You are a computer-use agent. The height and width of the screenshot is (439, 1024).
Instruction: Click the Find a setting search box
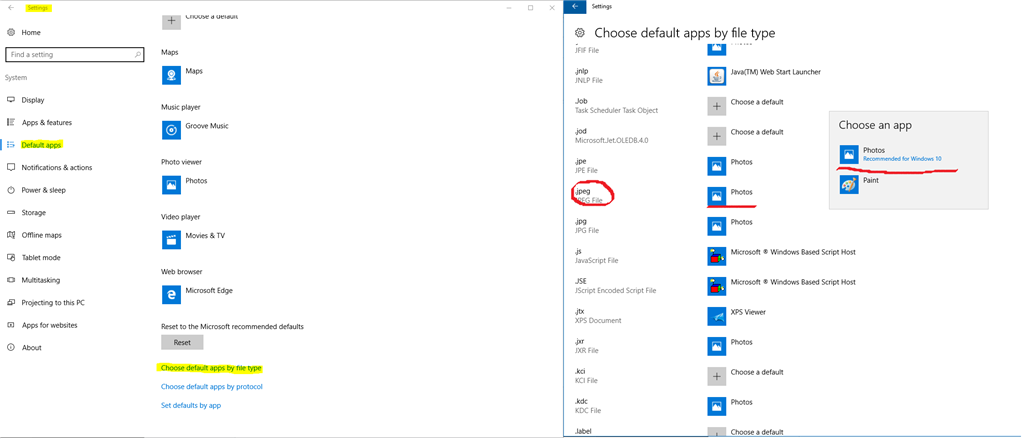coord(74,55)
